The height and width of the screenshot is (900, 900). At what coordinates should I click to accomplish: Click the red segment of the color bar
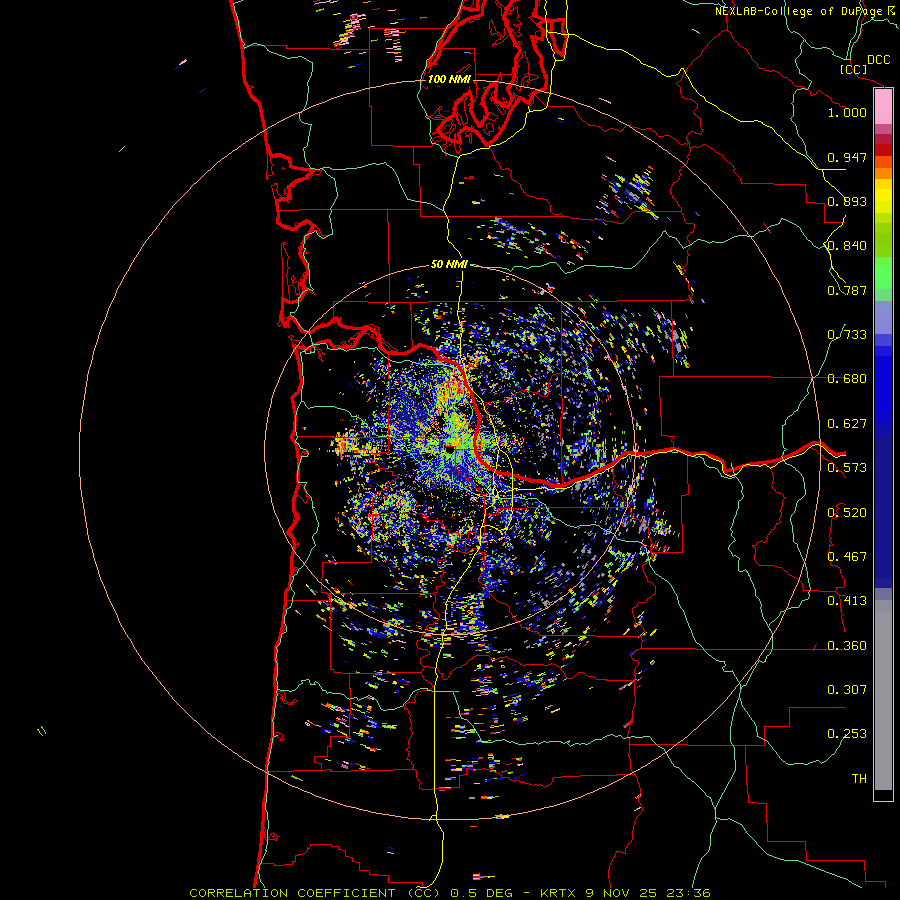click(883, 150)
